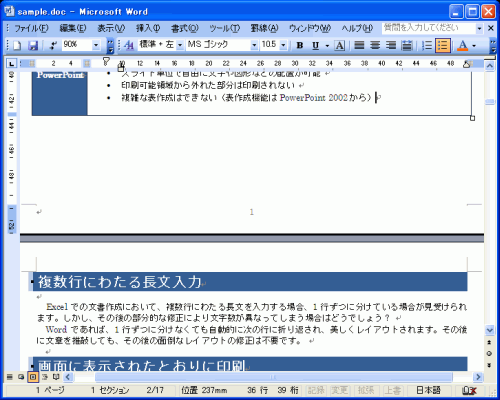Apply character border with the boxed A icon
Image resolution: width=500 pixels, height=400 pixels.
[x=339, y=45]
